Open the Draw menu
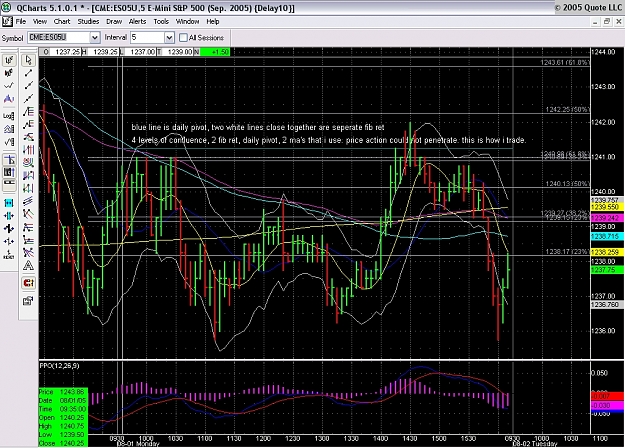Viewport: 625px width, 448px height. click(114, 22)
